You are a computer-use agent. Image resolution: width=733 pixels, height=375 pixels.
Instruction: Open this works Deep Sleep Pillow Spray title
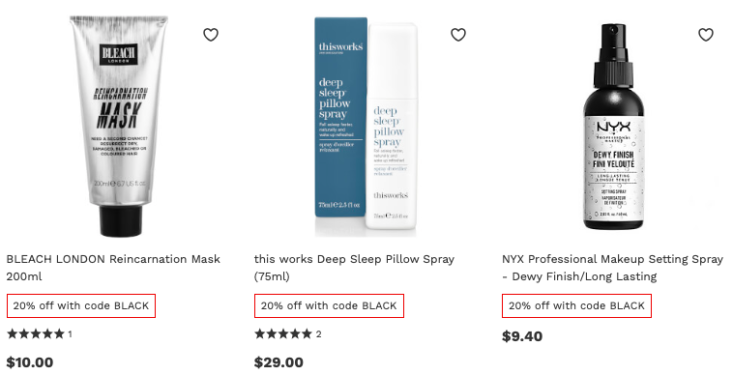[x=354, y=267]
